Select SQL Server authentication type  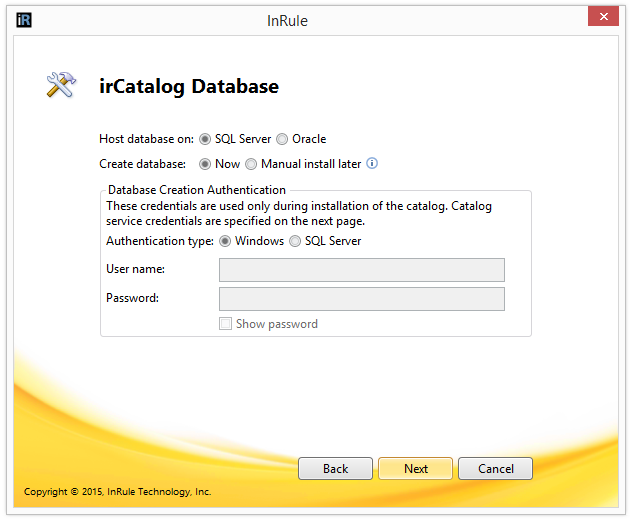point(295,241)
